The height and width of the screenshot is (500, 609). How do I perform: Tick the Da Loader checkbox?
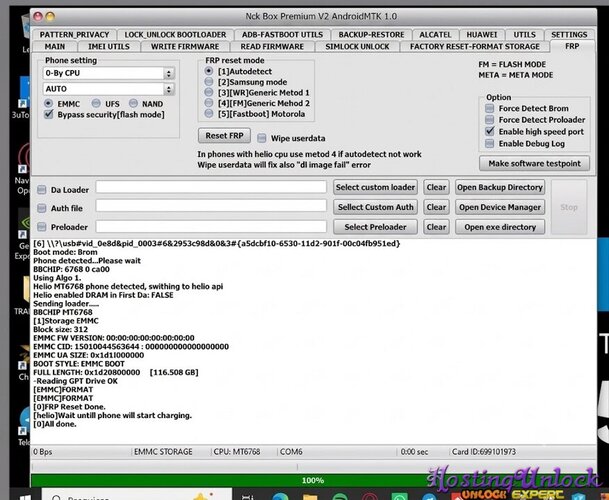pyautogui.click(x=42, y=190)
